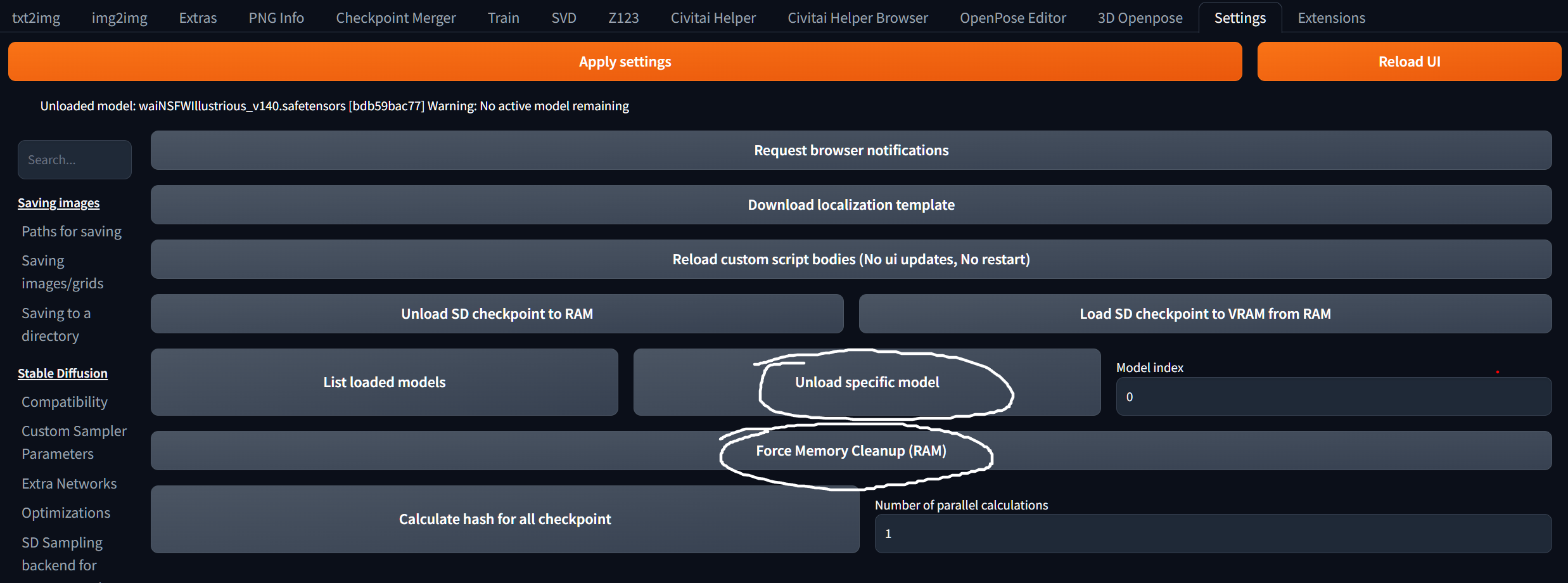Open the Civitai Helper Browser tab
Image resolution: width=1568 pixels, height=583 pixels.
858,18
